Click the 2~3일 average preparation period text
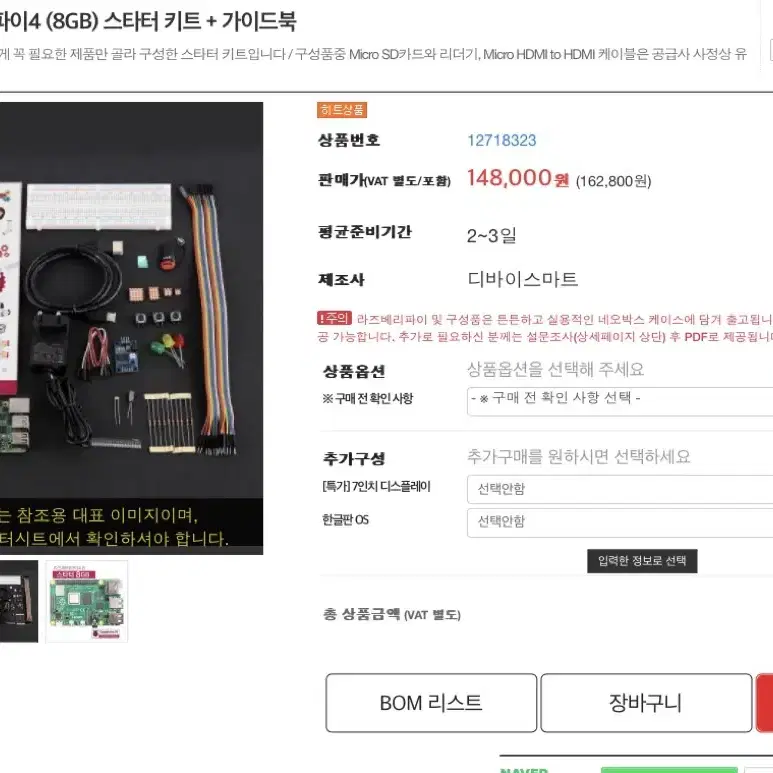Screen dimensions: 773x773 492,235
